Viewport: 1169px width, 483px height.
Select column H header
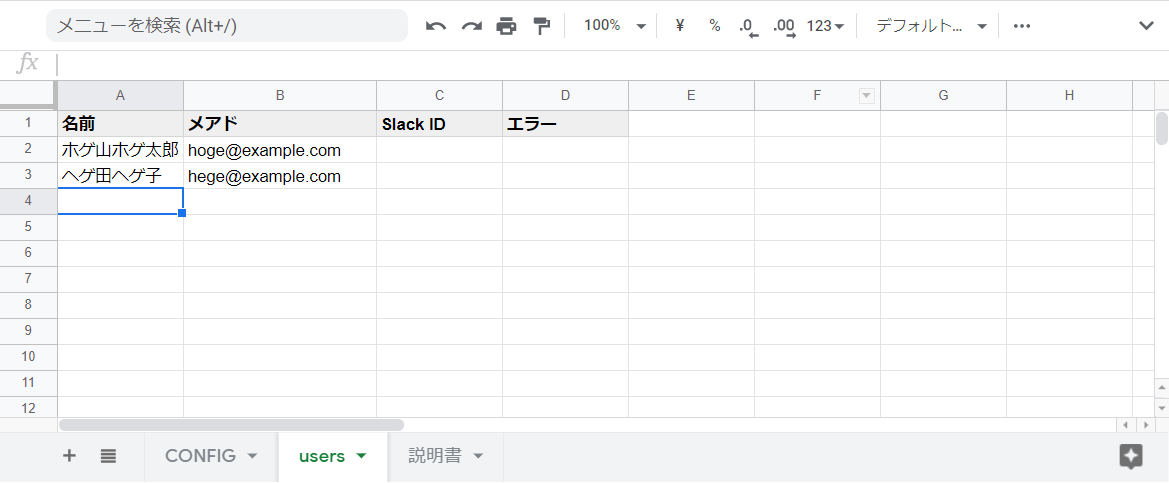pyautogui.click(x=1070, y=95)
